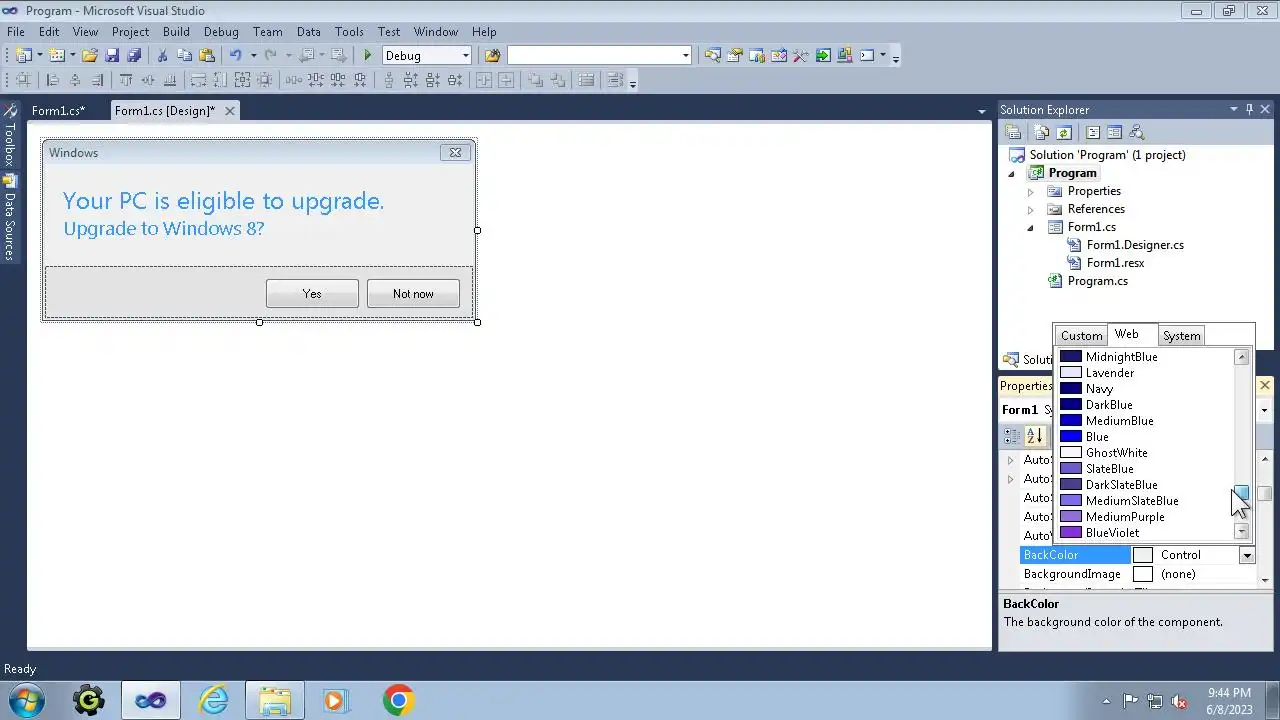Viewport: 1280px width, 720px height.
Task: Open the Build menu
Action: click(x=176, y=32)
